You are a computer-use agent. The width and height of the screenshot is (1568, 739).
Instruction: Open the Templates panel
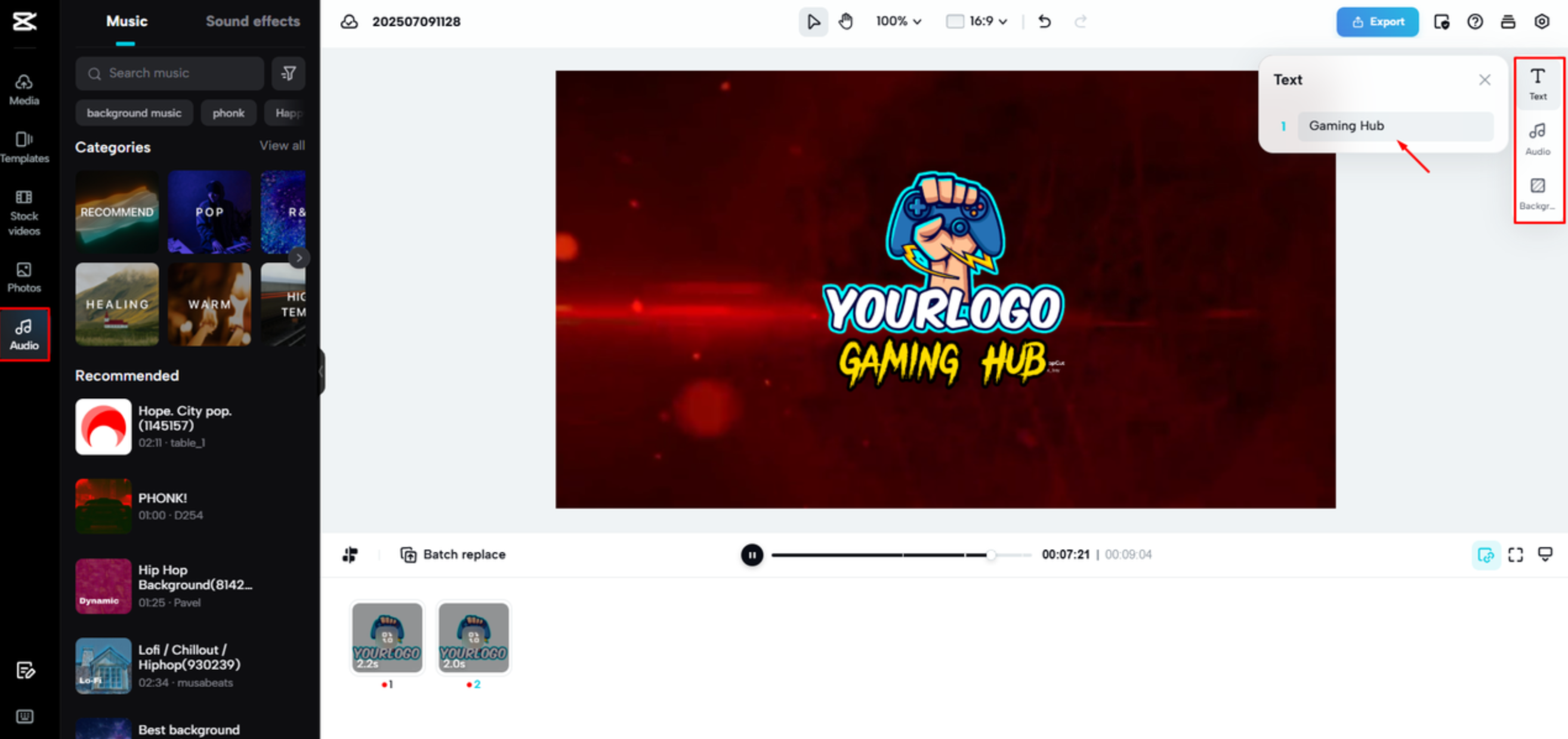tap(24, 146)
